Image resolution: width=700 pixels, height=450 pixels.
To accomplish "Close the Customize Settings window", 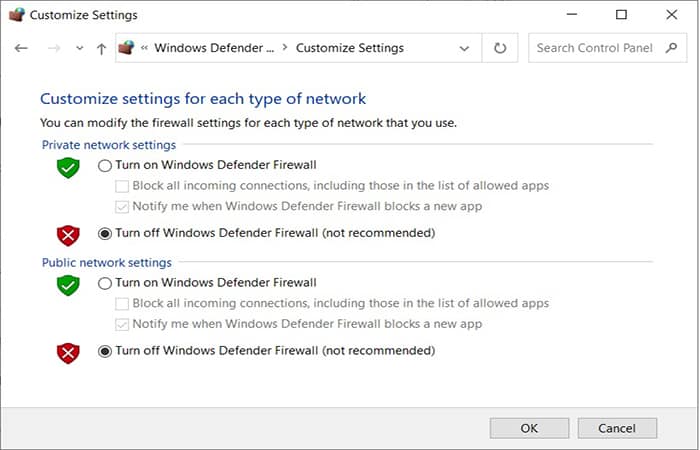I will click(x=671, y=14).
